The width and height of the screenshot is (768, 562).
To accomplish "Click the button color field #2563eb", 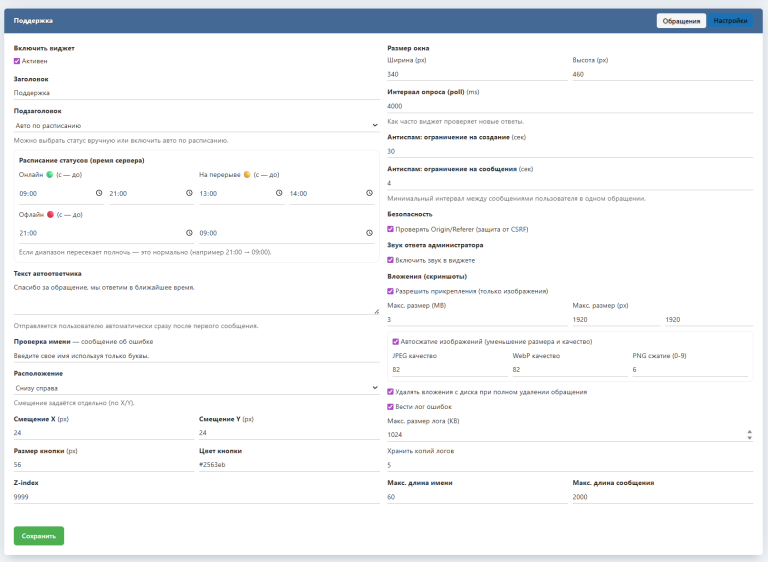I will click(288, 465).
